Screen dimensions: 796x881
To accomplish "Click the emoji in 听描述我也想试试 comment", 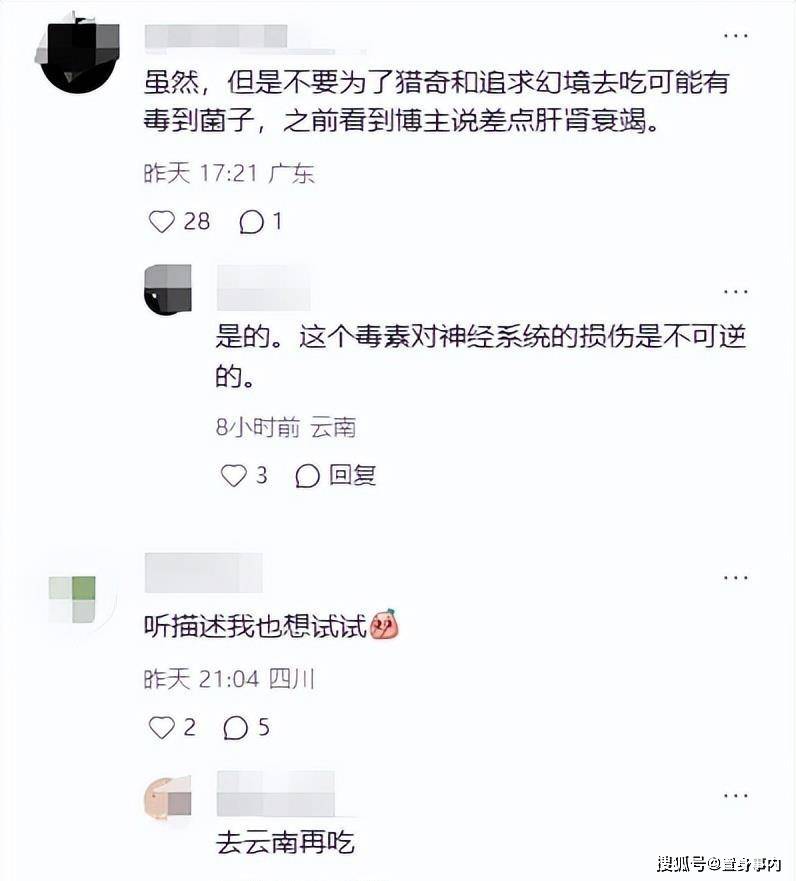I will (x=384, y=624).
